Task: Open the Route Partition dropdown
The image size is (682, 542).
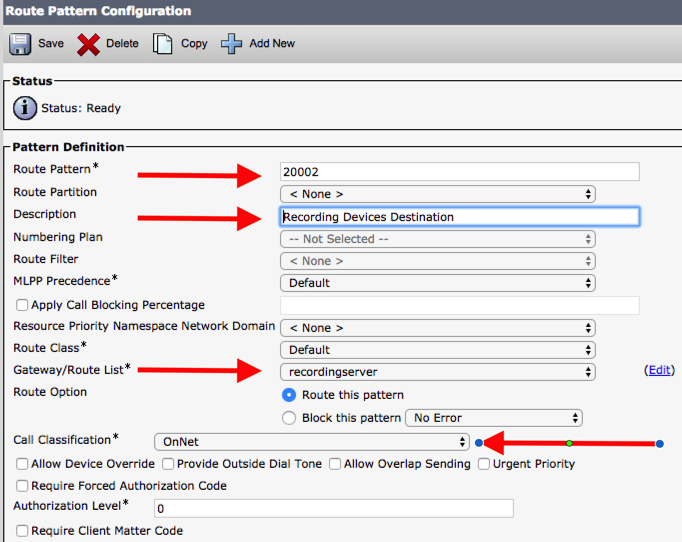Action: (437, 194)
